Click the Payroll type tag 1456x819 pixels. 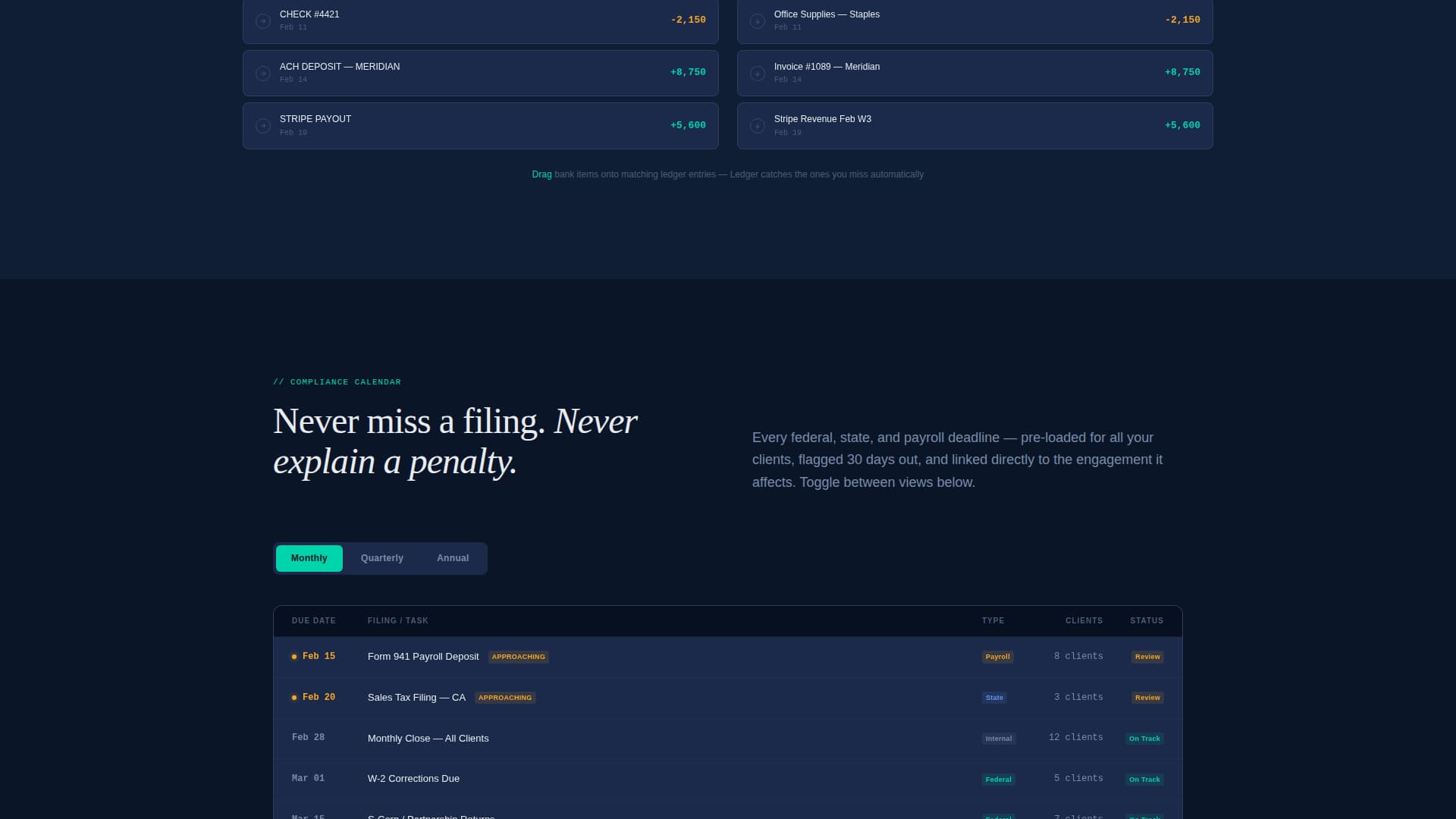(x=997, y=657)
